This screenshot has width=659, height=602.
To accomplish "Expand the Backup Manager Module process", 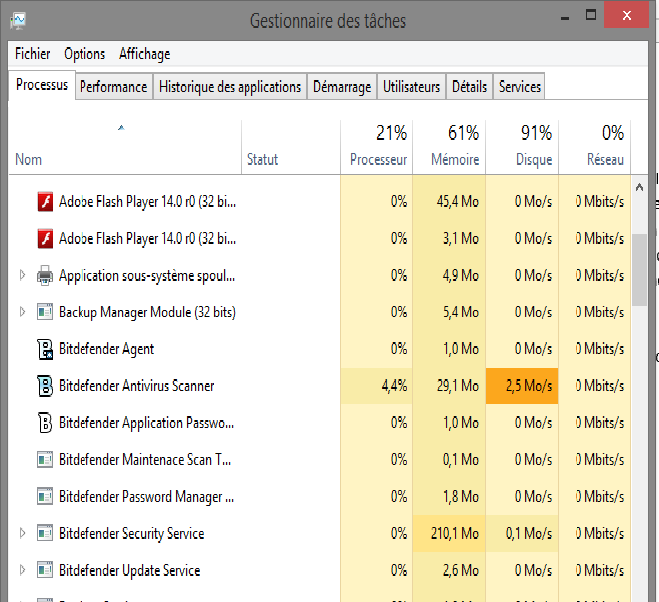I will (22, 312).
